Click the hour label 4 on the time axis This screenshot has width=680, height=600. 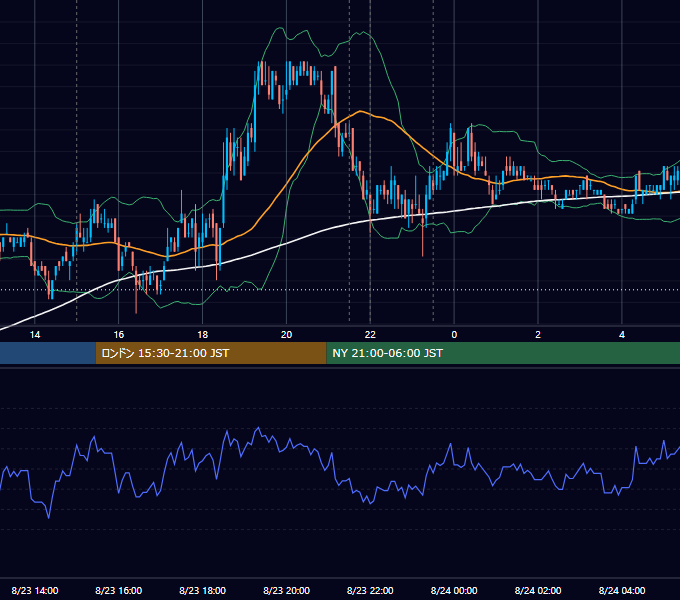coord(622,335)
